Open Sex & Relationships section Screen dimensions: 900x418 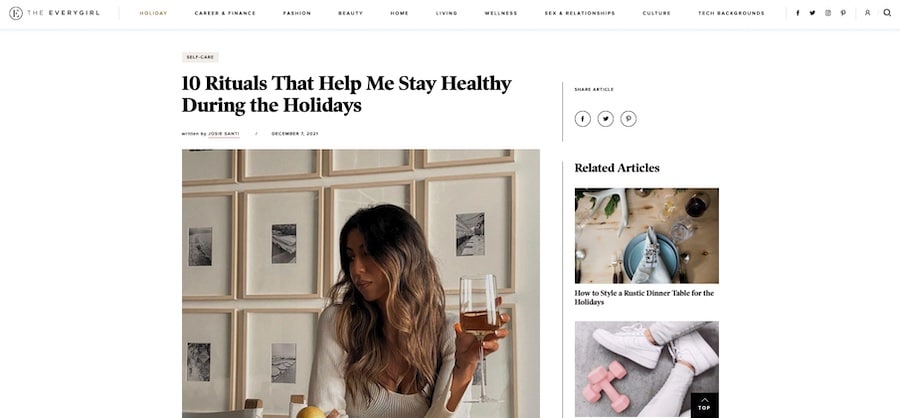click(580, 13)
